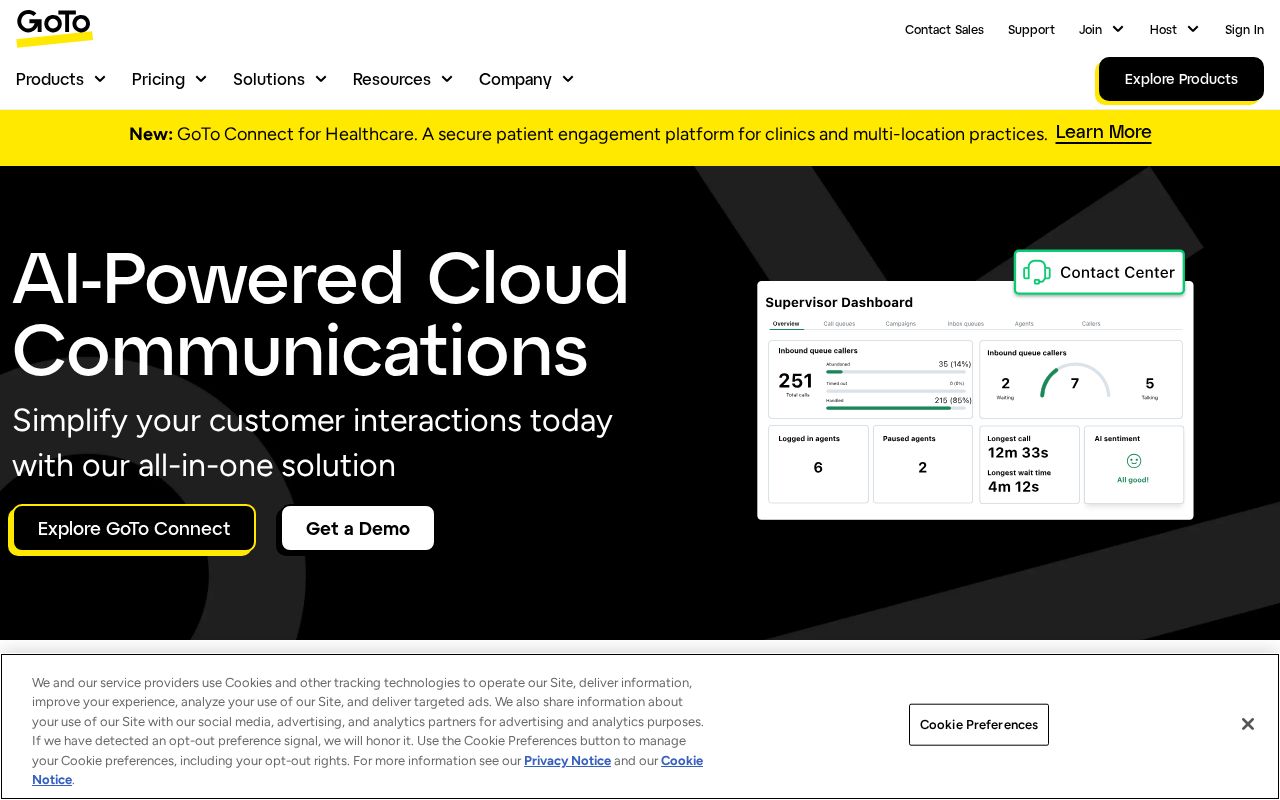Click the Contact Center headset icon
The image size is (1280, 800).
point(1037,272)
